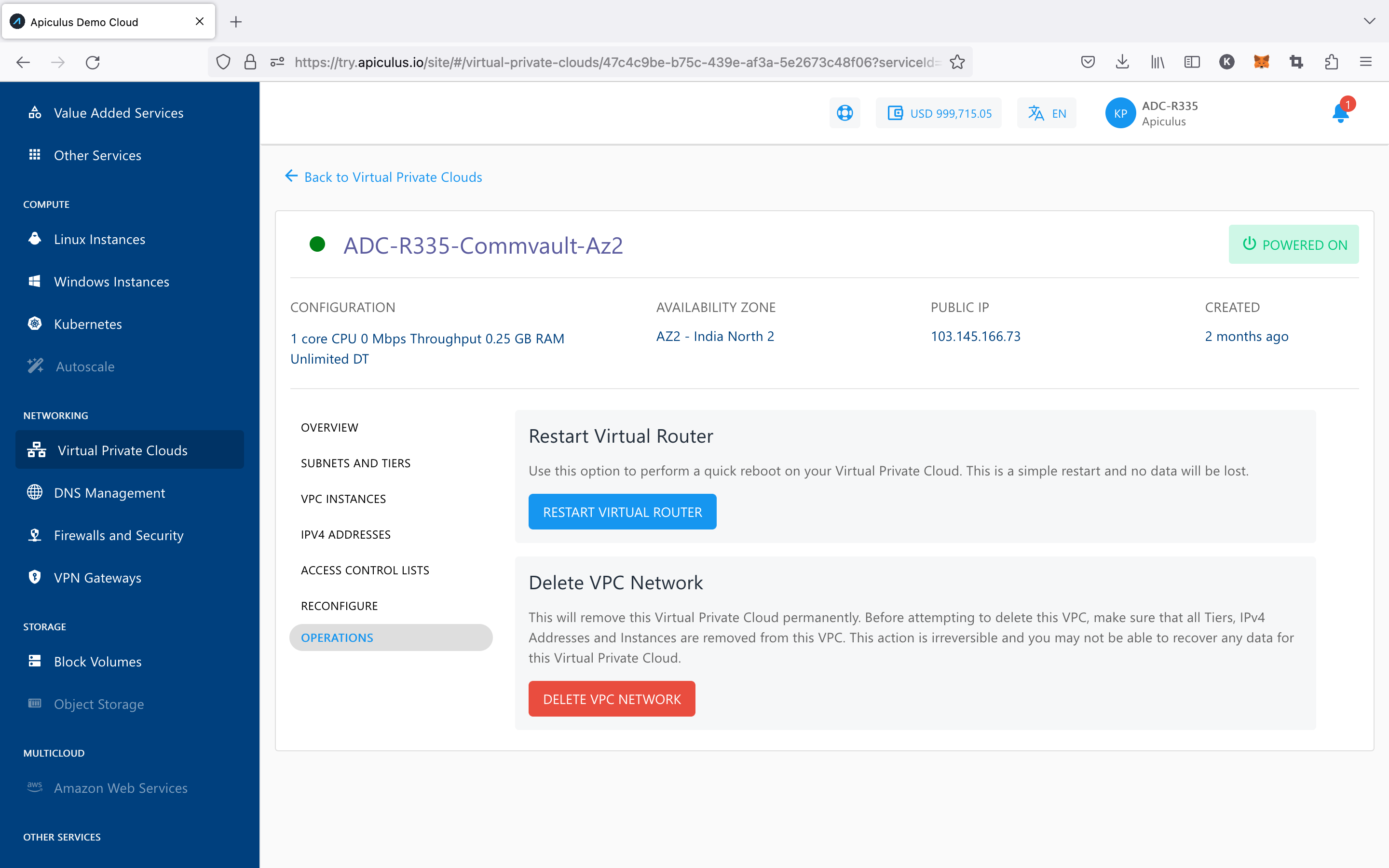
Task: Click RESTART VIRTUAL ROUTER button
Action: [622, 511]
